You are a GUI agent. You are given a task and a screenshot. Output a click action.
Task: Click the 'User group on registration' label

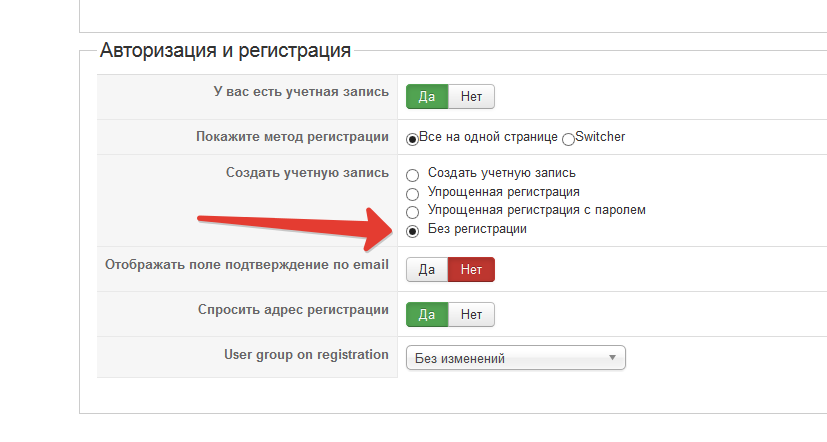click(306, 355)
